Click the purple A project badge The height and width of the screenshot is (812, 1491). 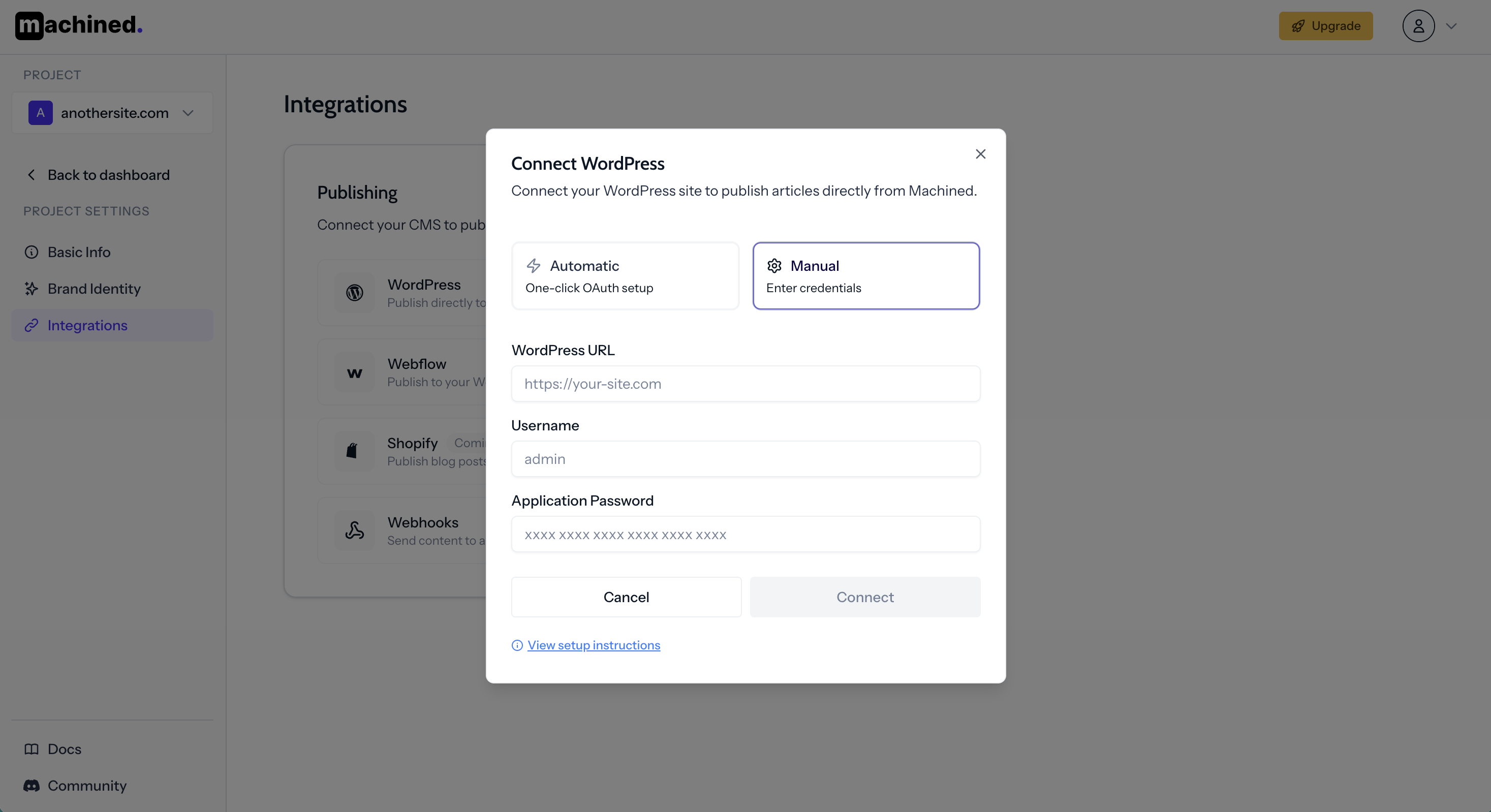point(41,113)
